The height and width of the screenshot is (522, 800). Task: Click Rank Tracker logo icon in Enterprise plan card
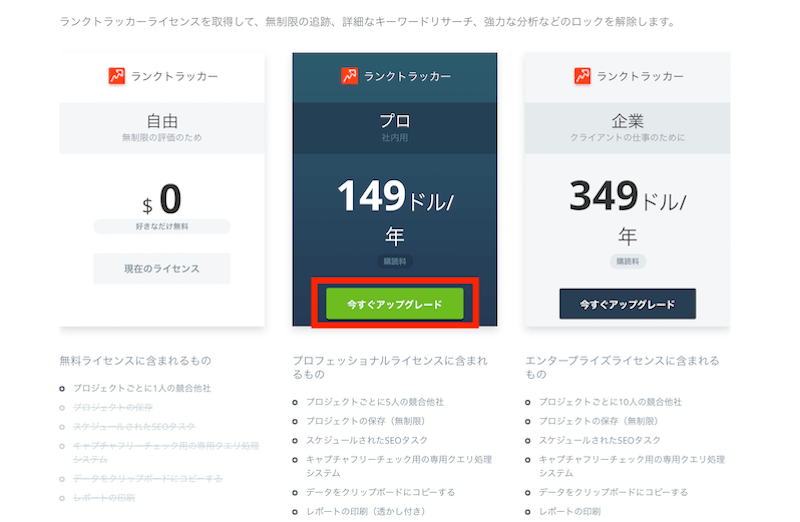click(582, 76)
